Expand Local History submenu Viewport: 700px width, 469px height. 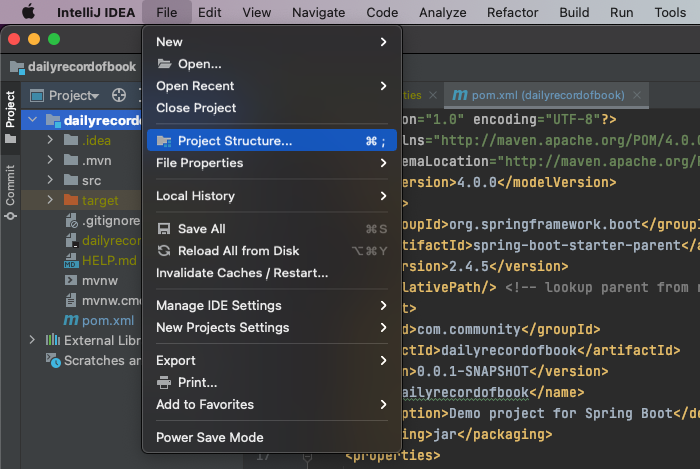271,196
